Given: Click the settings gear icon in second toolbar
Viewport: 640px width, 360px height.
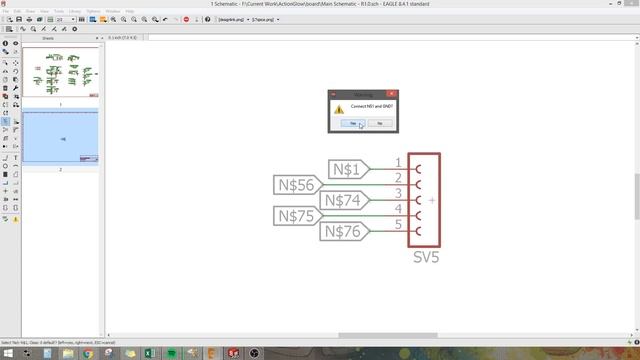Looking at the screenshot, I should (75, 29).
